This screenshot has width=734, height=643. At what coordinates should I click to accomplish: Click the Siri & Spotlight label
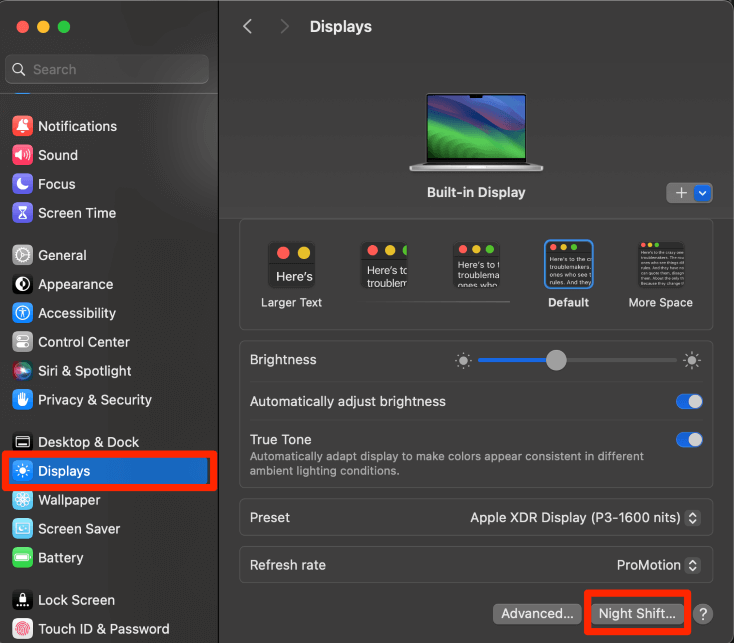[x=85, y=371]
